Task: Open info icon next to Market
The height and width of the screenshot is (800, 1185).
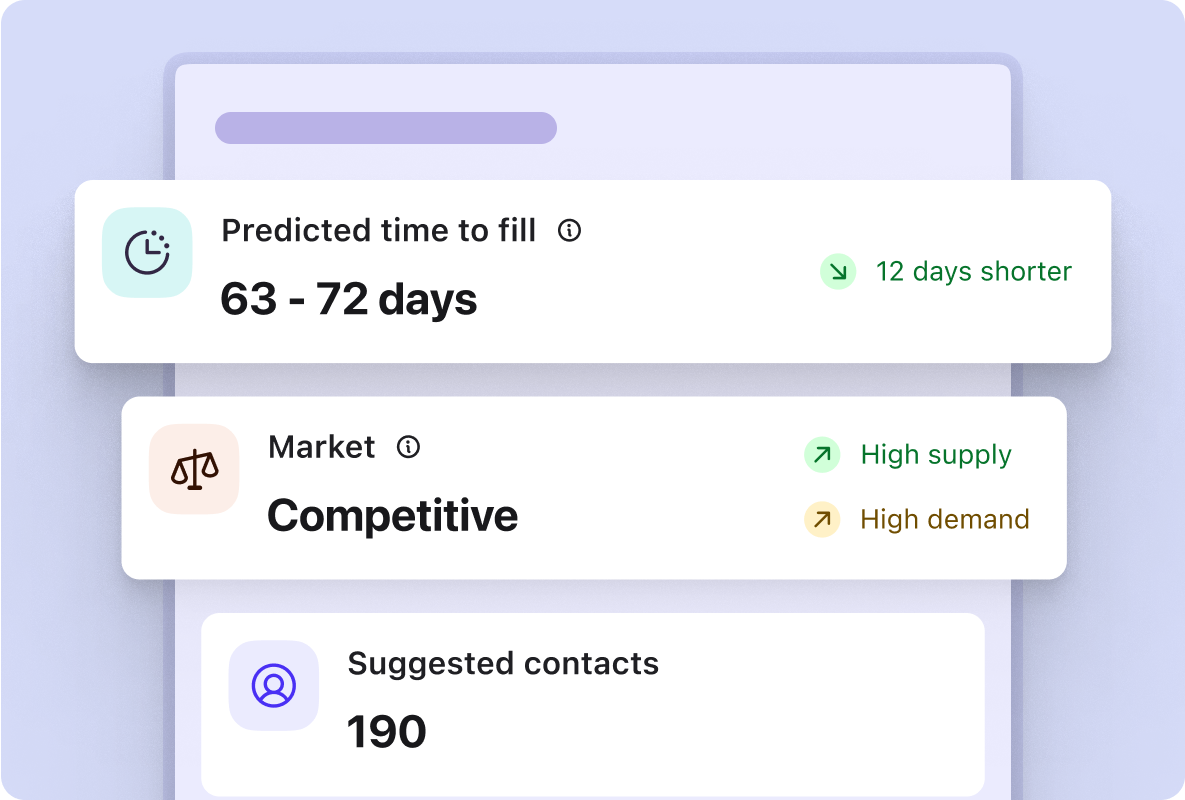Action: pyautogui.click(x=408, y=447)
